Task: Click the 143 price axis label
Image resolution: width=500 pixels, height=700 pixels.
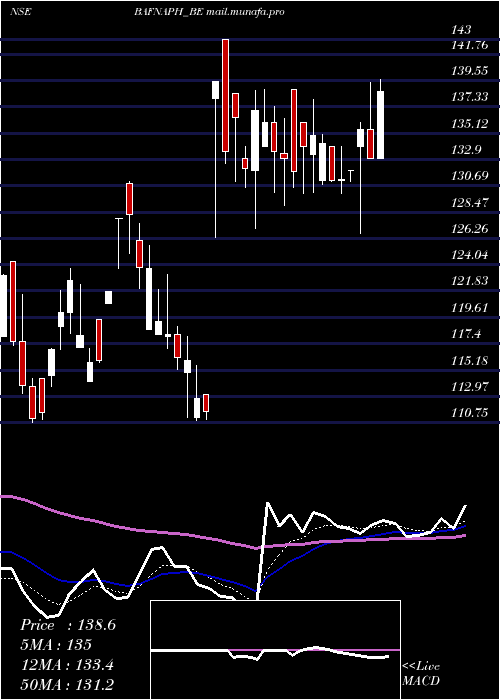Action: 461,30
